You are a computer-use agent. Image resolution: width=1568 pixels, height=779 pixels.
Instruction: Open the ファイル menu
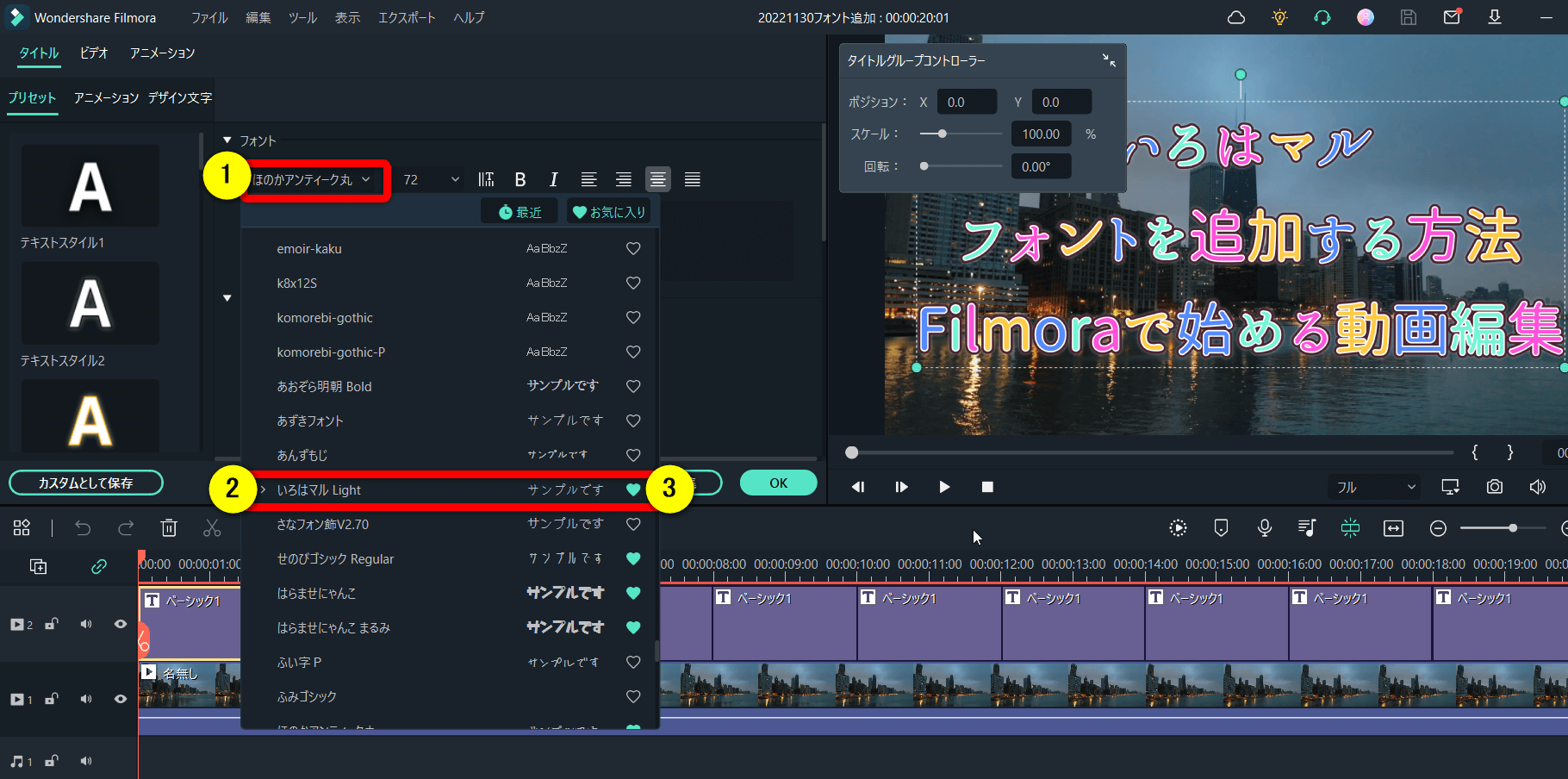pyautogui.click(x=209, y=17)
